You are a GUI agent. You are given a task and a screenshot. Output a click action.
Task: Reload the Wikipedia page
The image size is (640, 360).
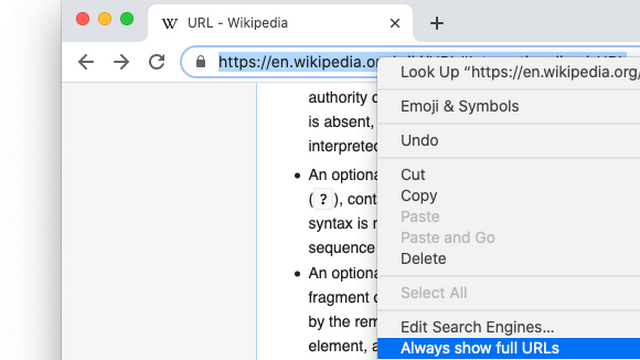click(157, 62)
